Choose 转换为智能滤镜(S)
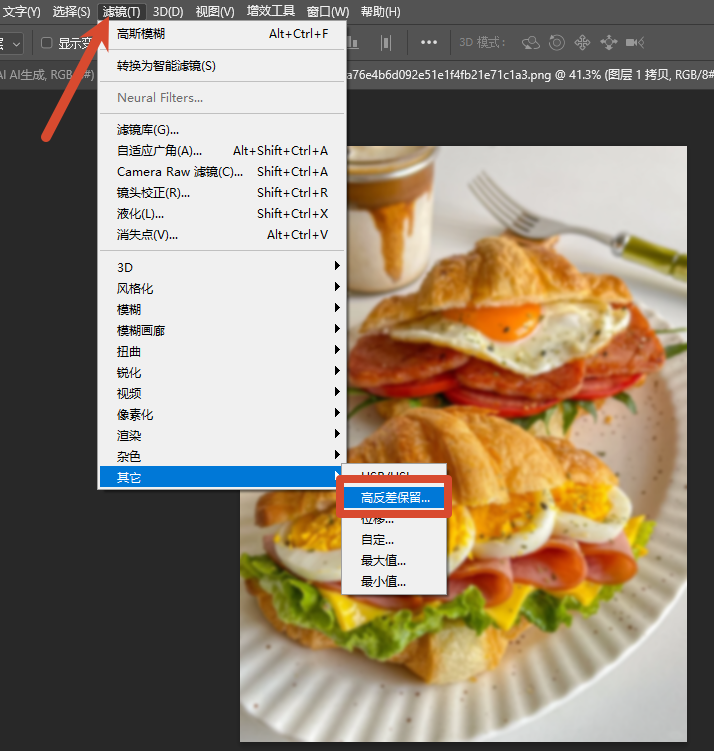The height and width of the screenshot is (751, 714). pyautogui.click(x=222, y=66)
